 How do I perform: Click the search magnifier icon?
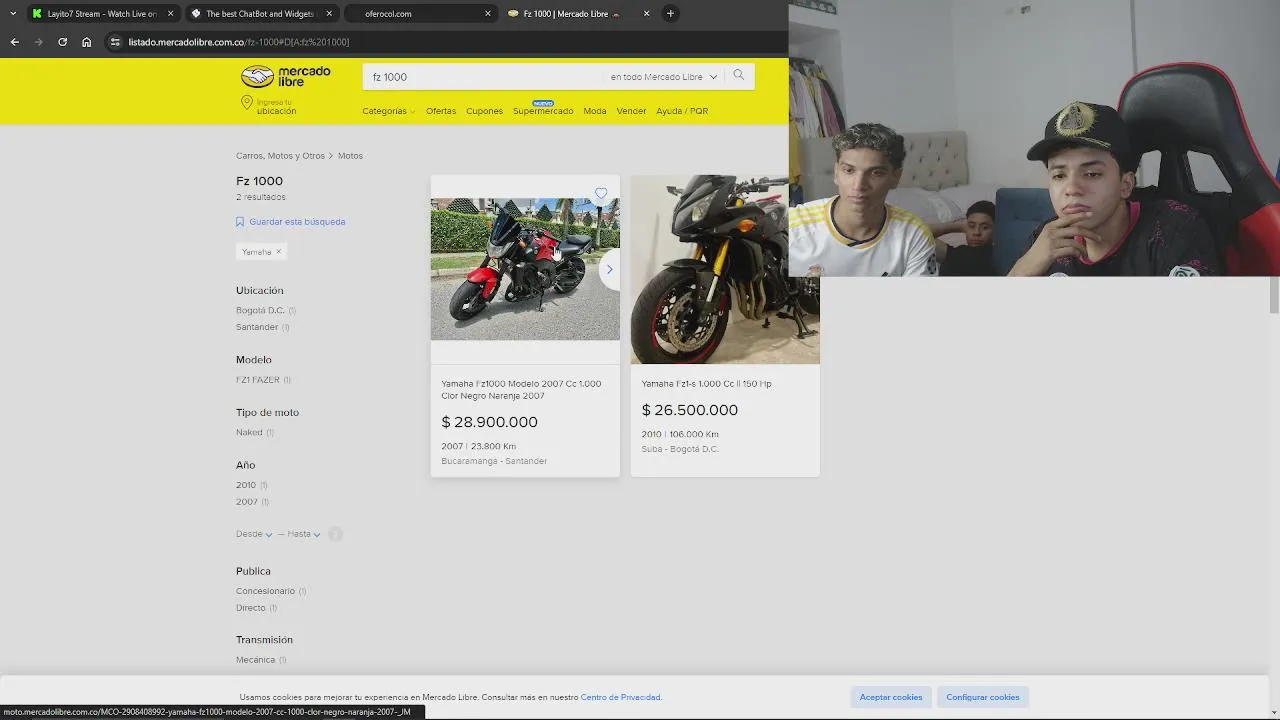(x=739, y=75)
